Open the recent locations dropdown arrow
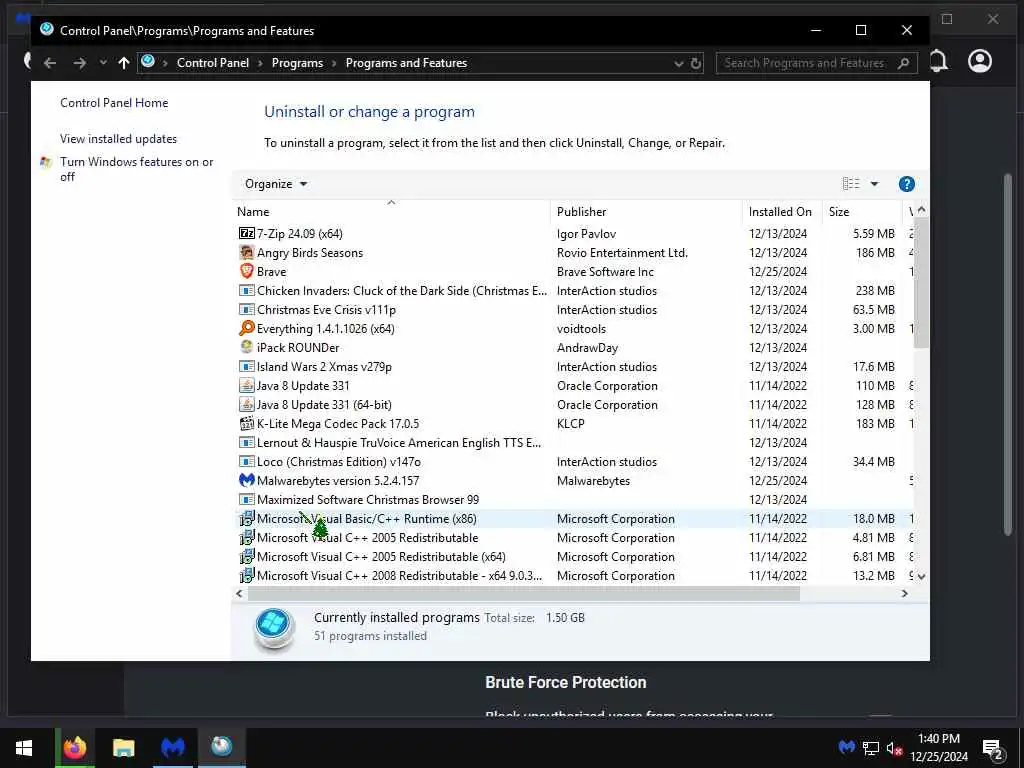The image size is (1024, 768). tap(103, 63)
